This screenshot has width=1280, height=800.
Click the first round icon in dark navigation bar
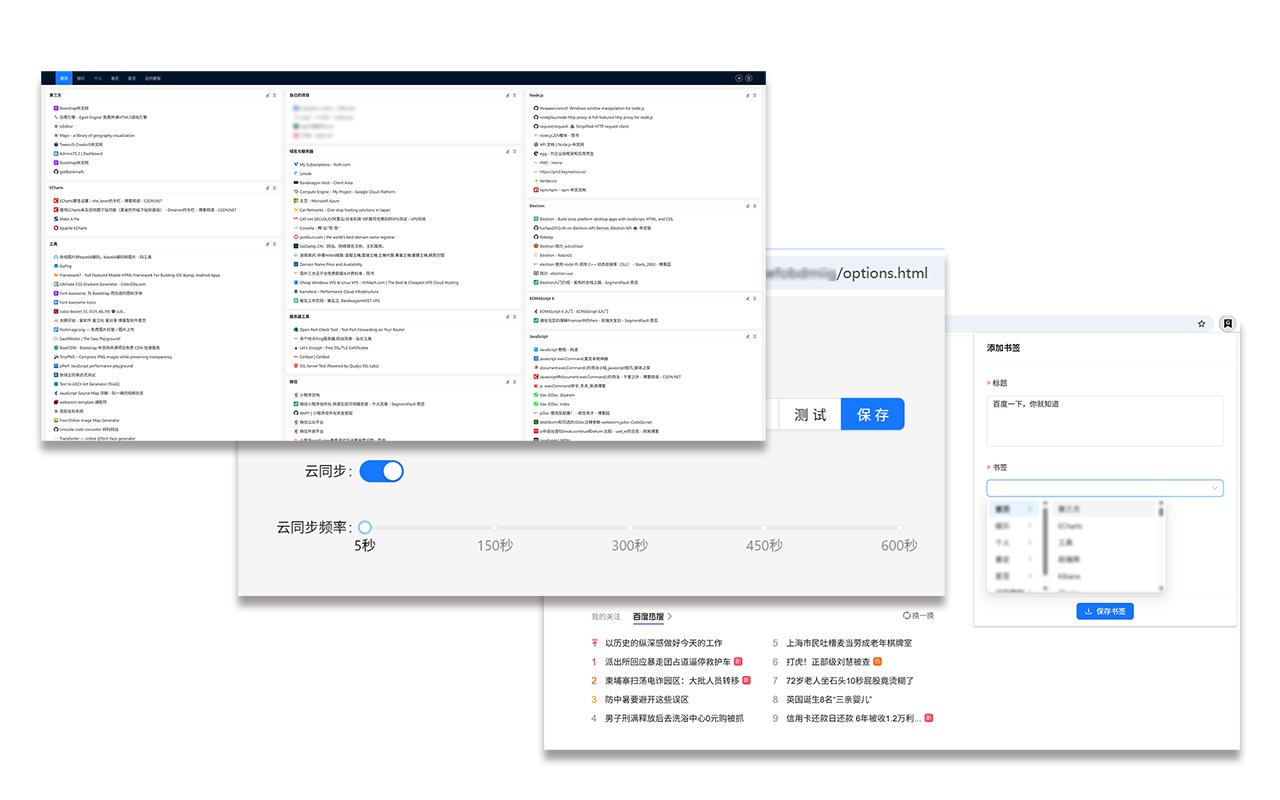[x=739, y=77]
